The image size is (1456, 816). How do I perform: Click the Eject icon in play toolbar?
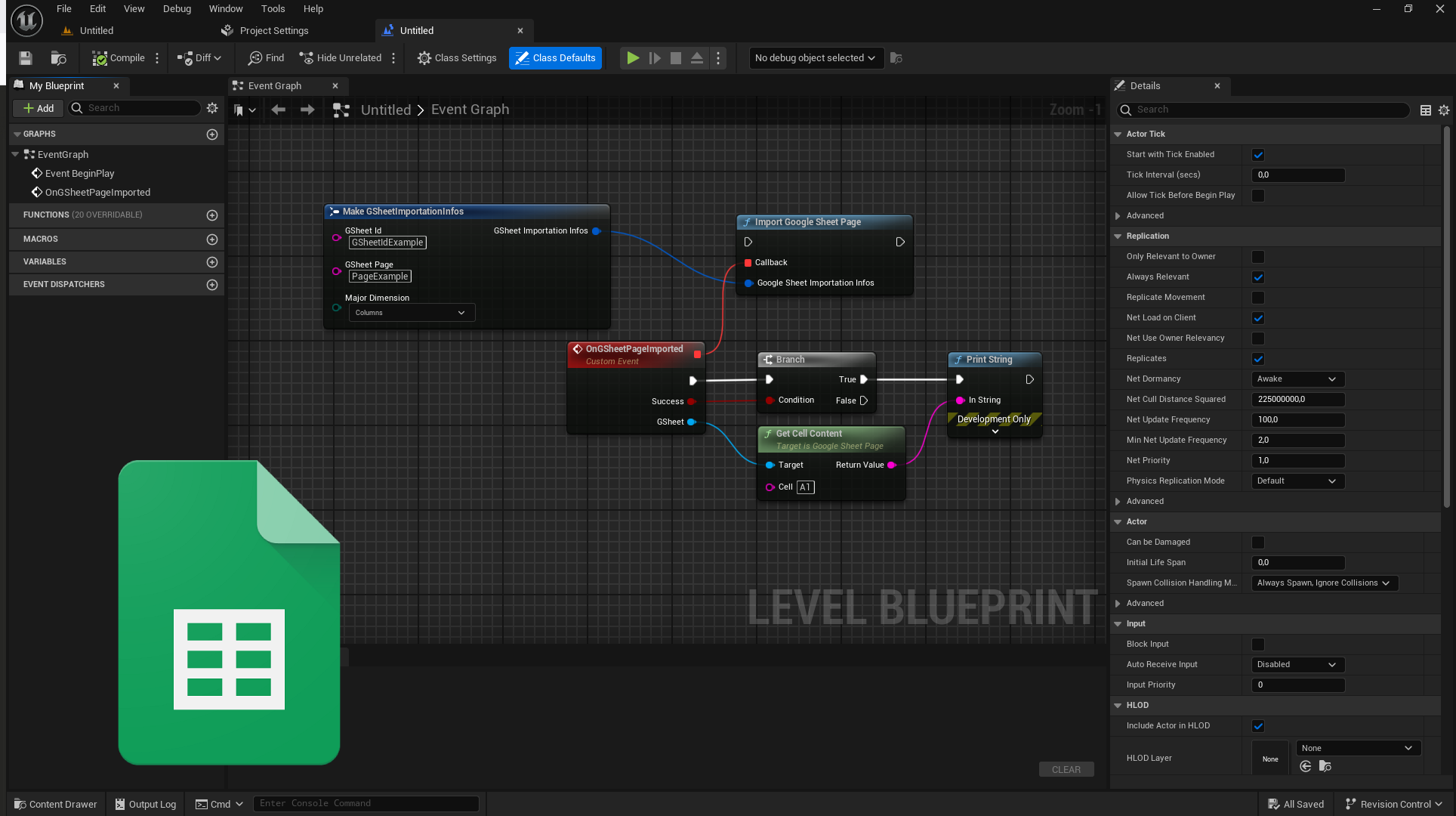[697, 58]
